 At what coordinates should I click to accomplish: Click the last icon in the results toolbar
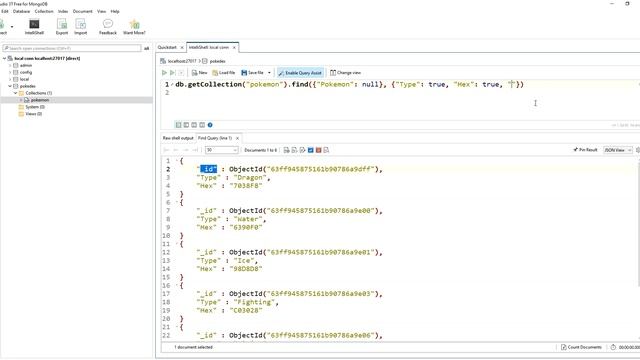pos(326,150)
